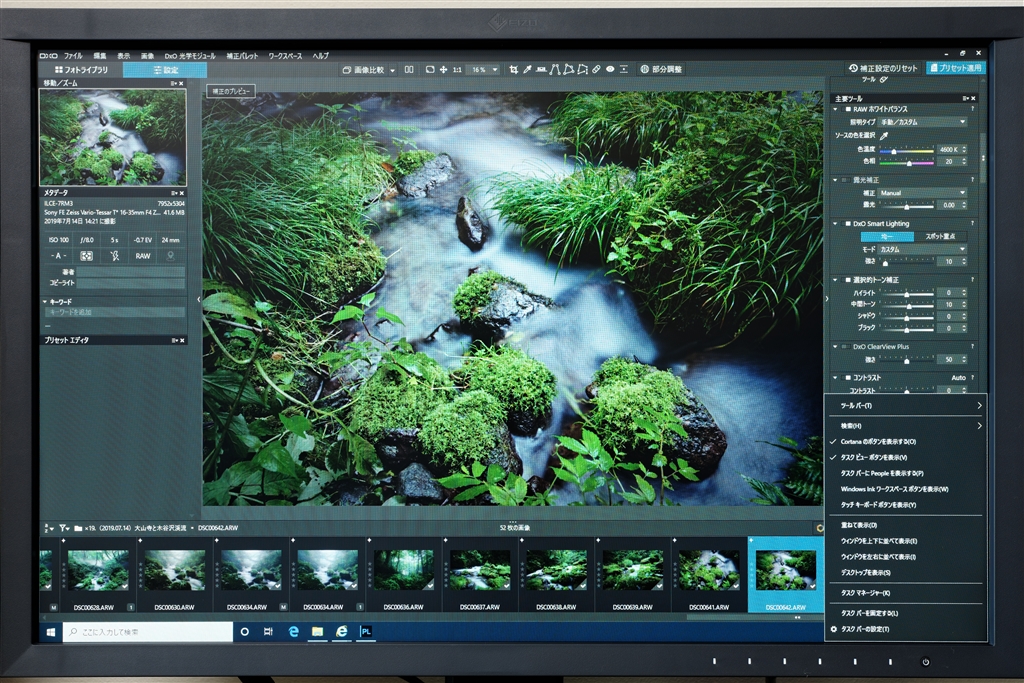Click the 補正設定のリセット button
Viewport: 1024px width, 683px height.
click(x=883, y=68)
